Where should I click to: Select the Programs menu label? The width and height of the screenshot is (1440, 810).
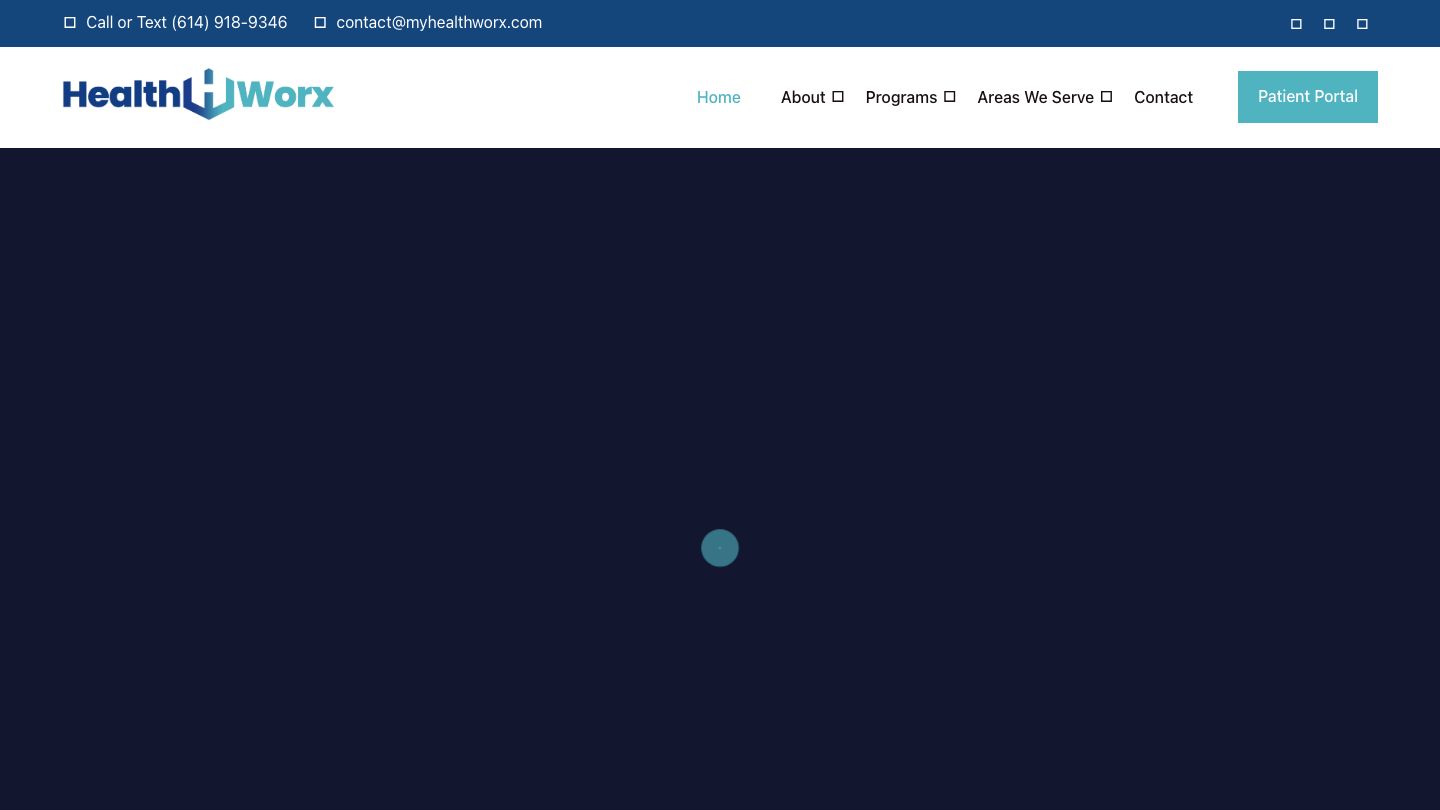coord(901,97)
